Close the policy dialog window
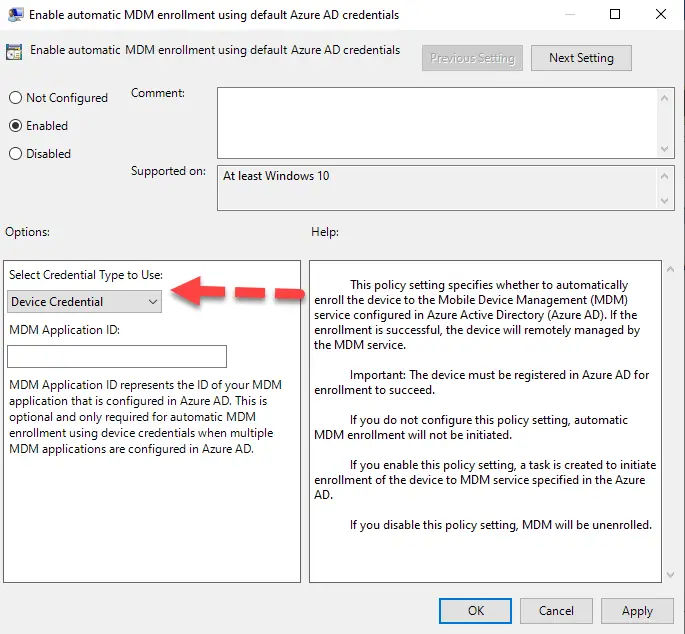 [x=661, y=14]
